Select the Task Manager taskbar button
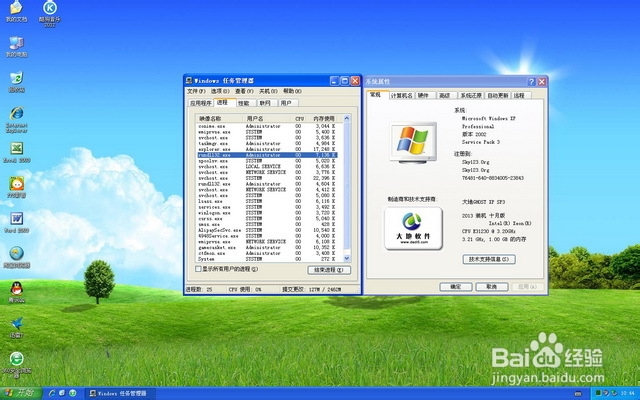The height and width of the screenshot is (400, 640). coord(120,393)
